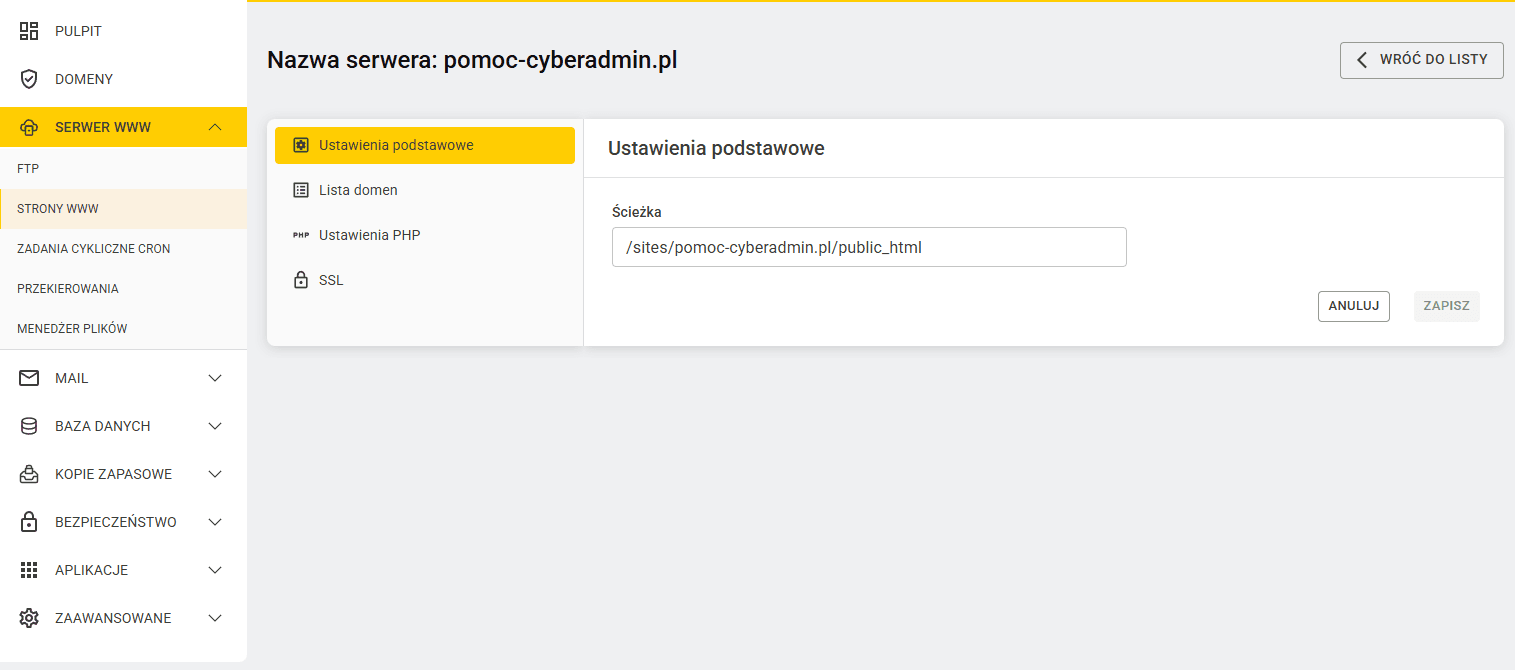Click the Aplikacje grid icon
1515x670 pixels.
pos(29,570)
